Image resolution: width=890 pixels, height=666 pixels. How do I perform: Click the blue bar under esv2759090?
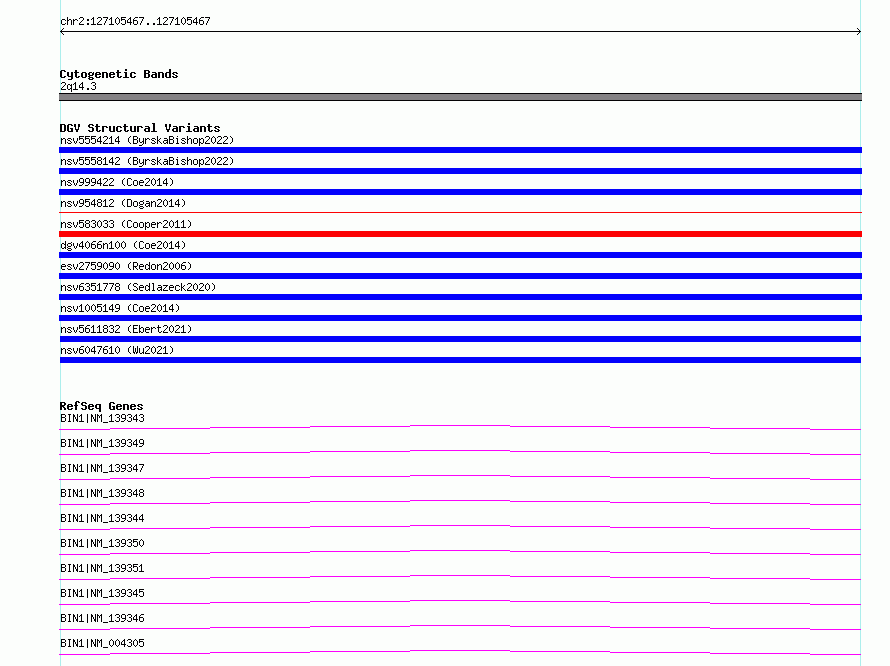coord(460,276)
